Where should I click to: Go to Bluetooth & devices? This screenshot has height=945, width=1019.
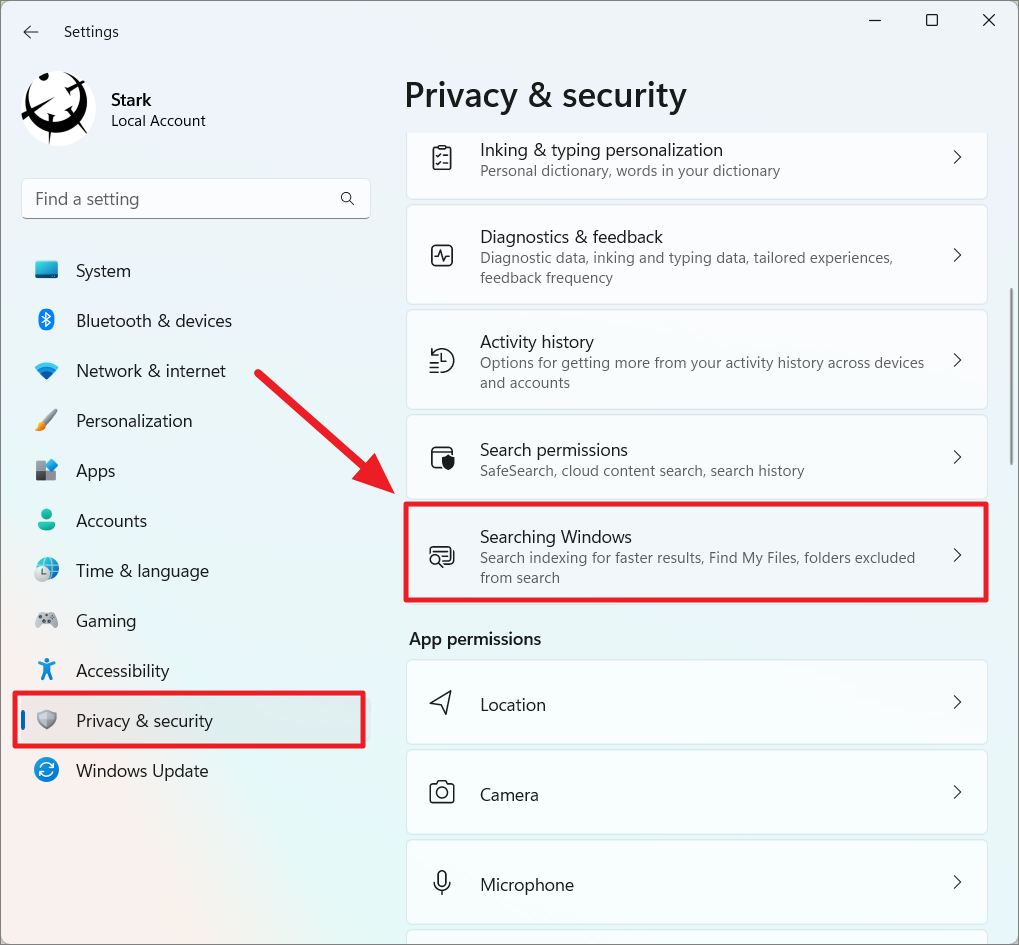(x=154, y=321)
